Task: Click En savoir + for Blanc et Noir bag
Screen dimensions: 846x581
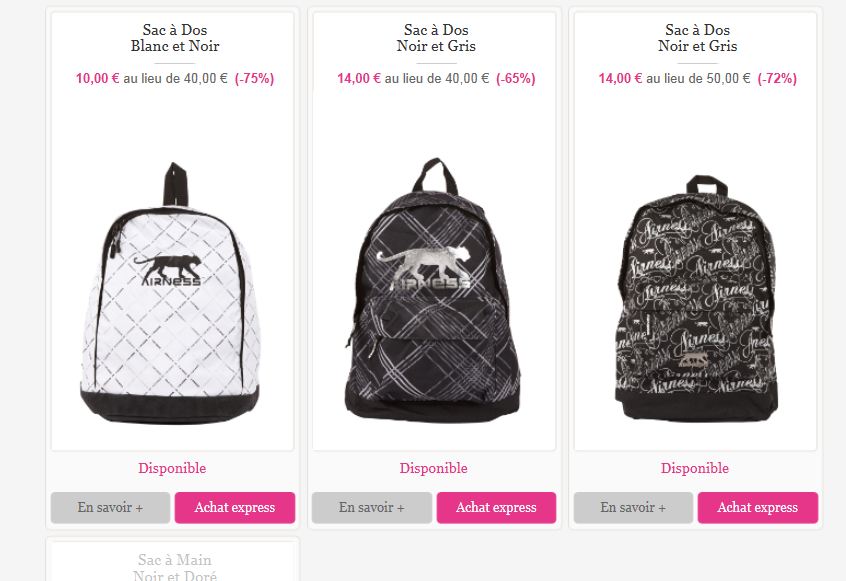Action: click(x=110, y=507)
